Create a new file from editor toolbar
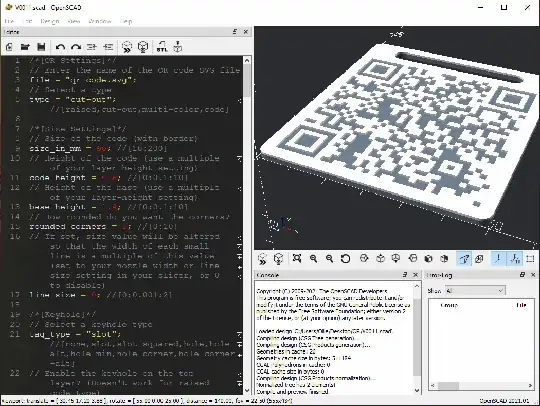 click(x=9, y=47)
